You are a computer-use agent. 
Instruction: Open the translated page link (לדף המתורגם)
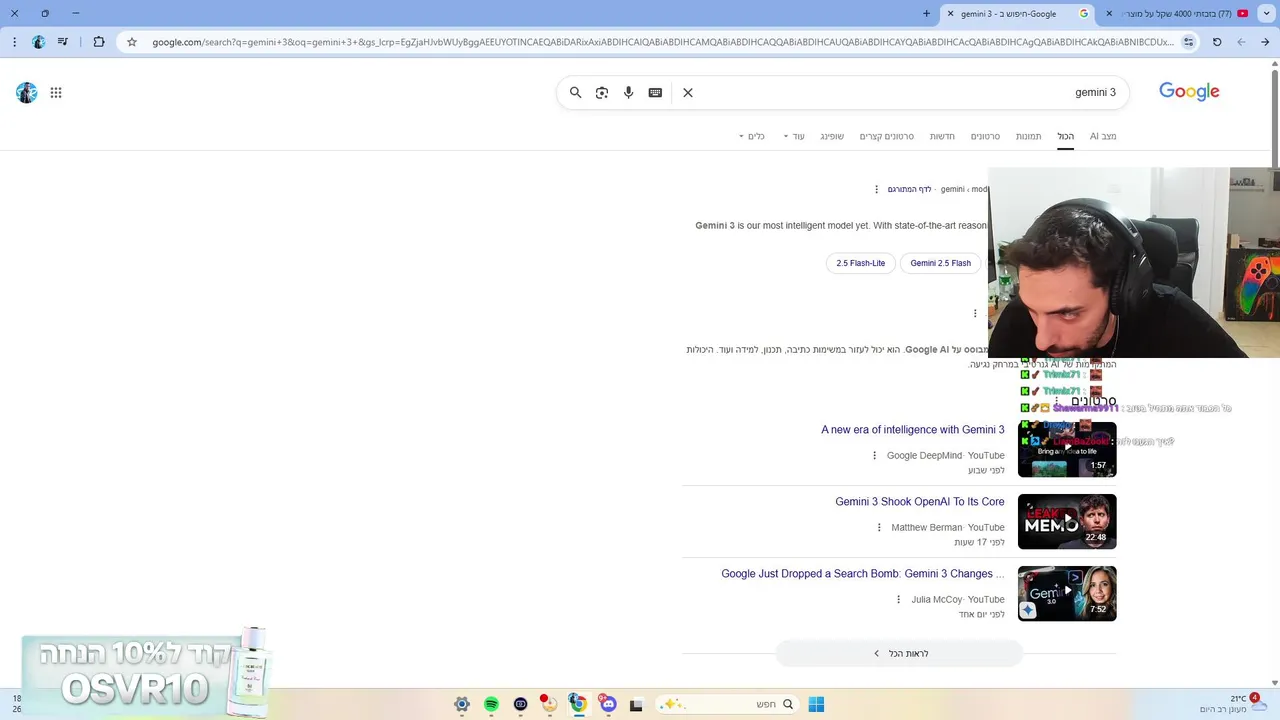tap(909, 189)
